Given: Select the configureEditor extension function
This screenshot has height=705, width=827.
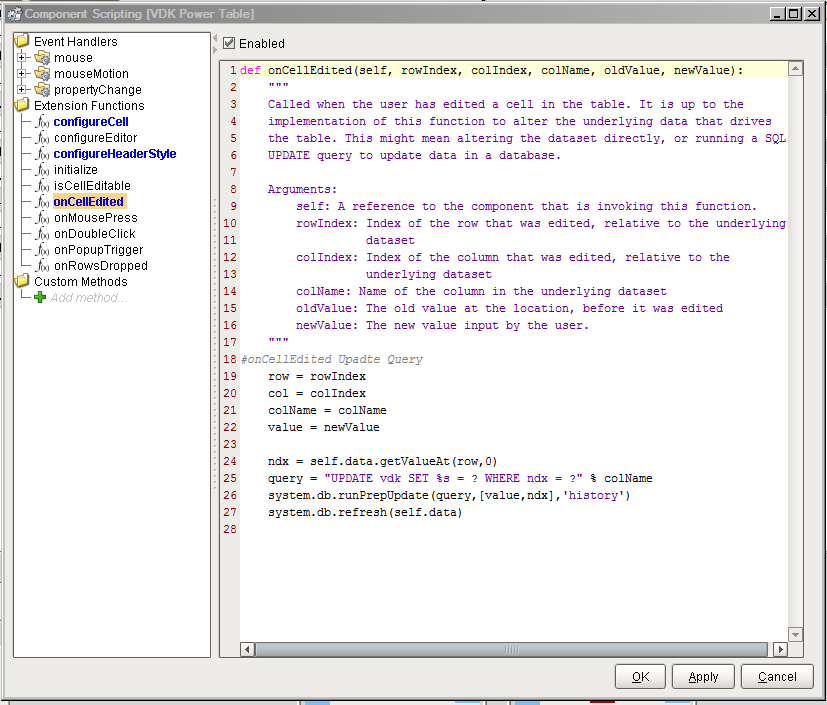Looking at the screenshot, I should [x=95, y=138].
